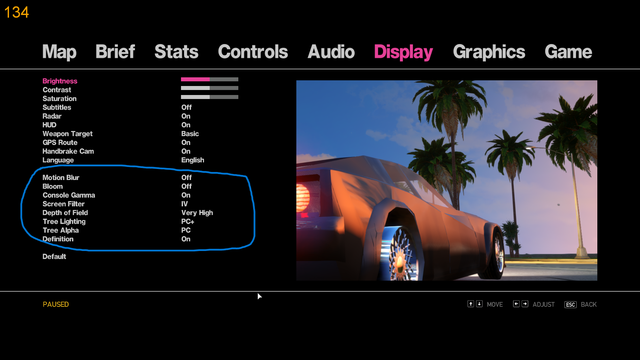This screenshot has height=360, width=640.
Task: Select the Brightness setting label
Action: tap(60, 81)
